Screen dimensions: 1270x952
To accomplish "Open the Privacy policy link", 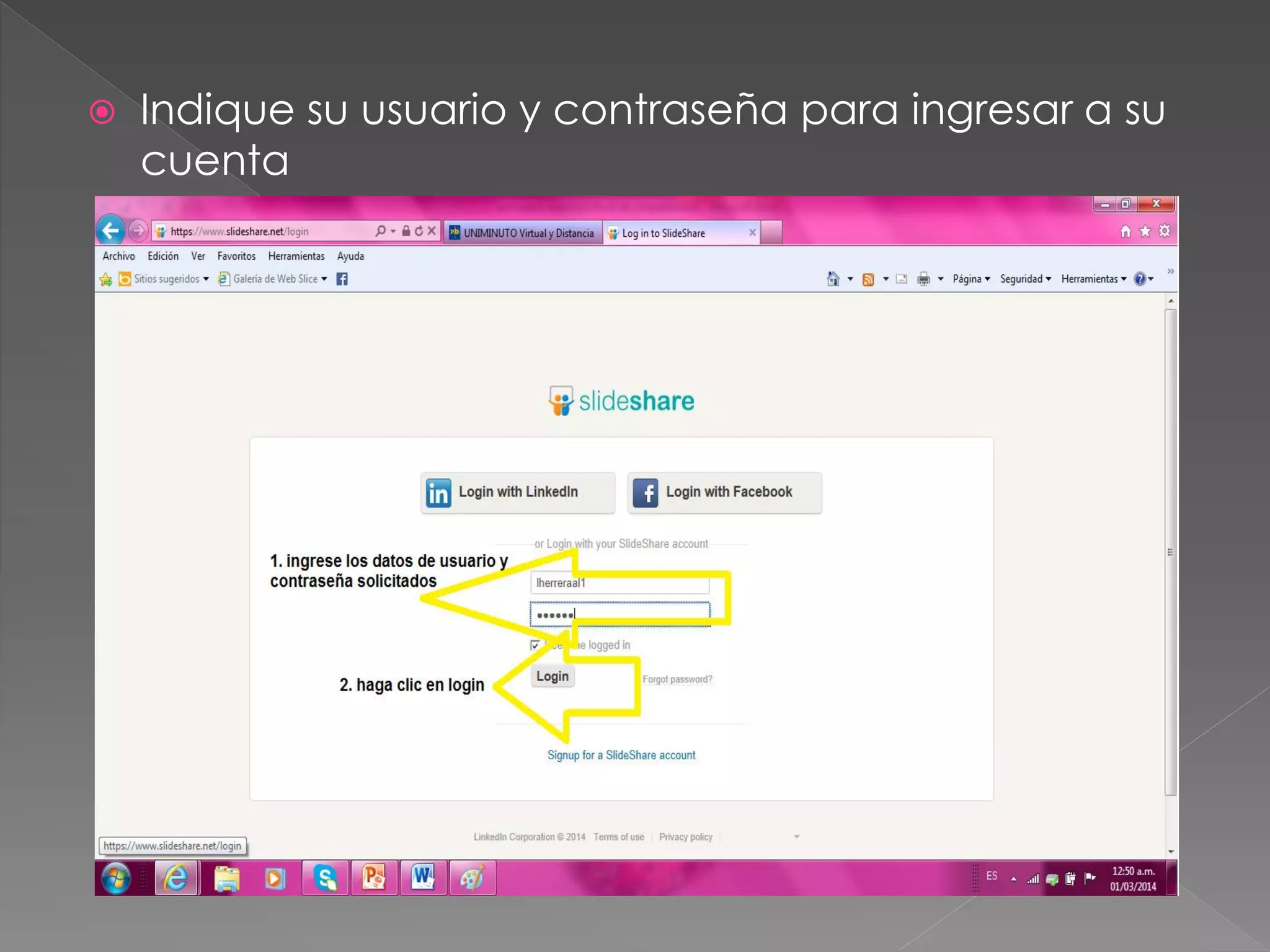I will (686, 837).
